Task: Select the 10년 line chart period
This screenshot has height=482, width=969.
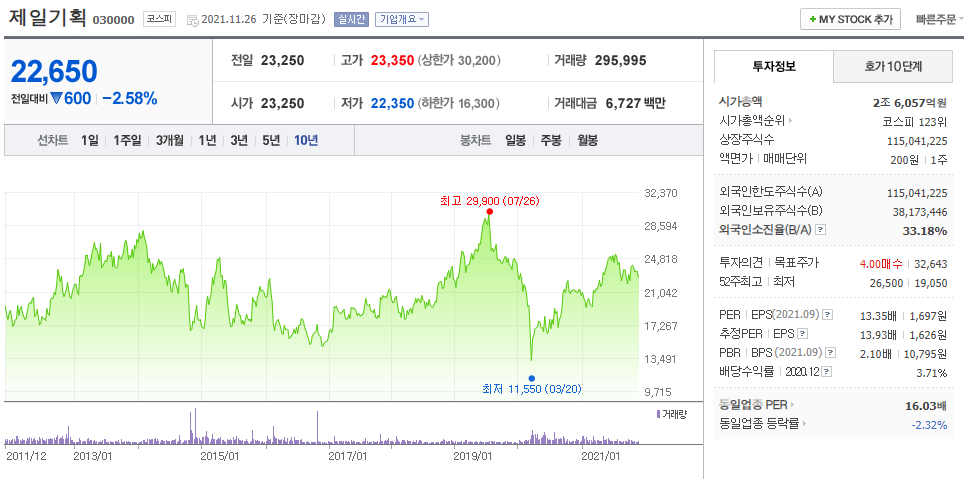Action: click(x=306, y=140)
